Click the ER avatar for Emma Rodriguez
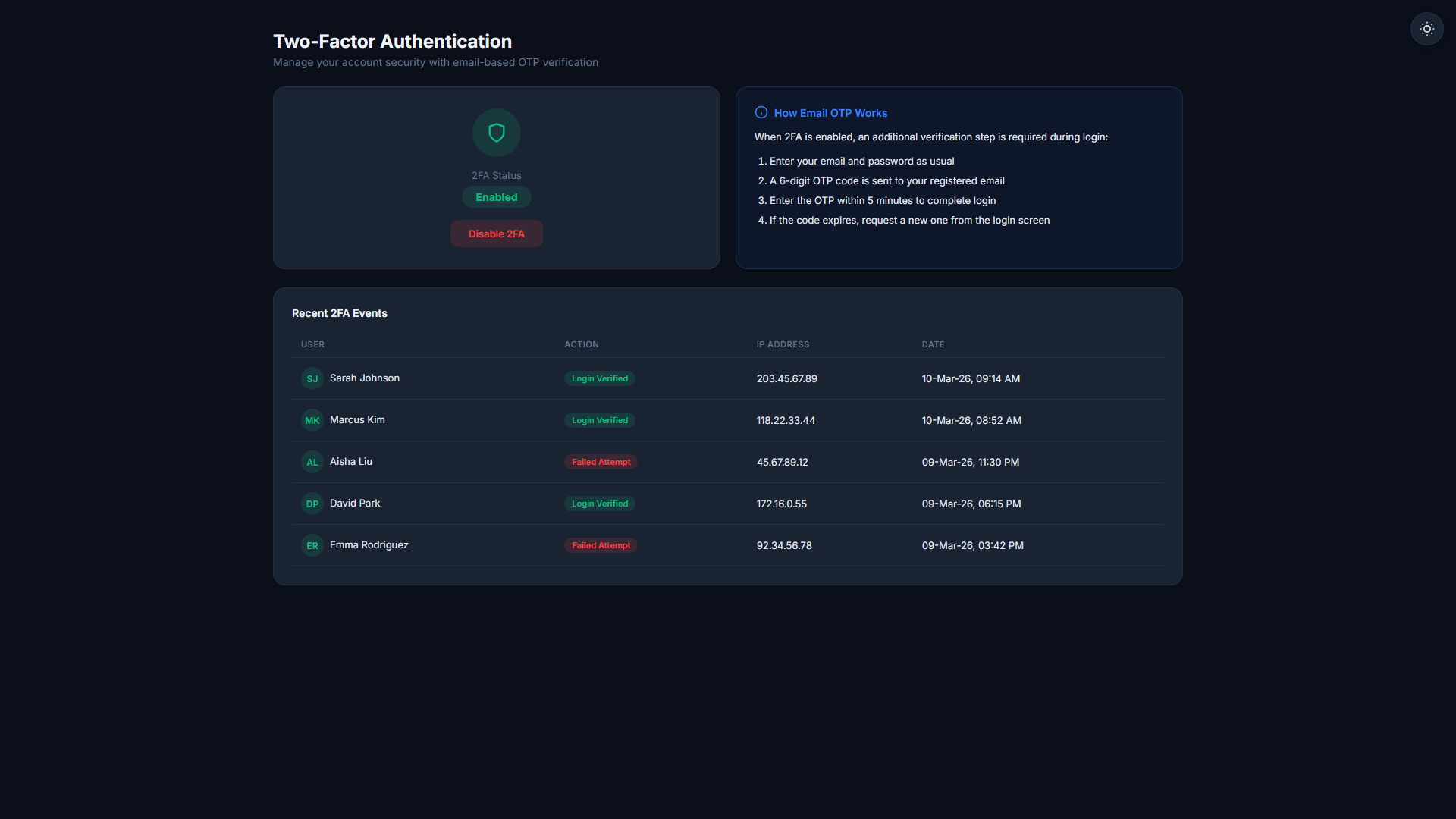Viewport: 1456px width, 819px height. 312,545
